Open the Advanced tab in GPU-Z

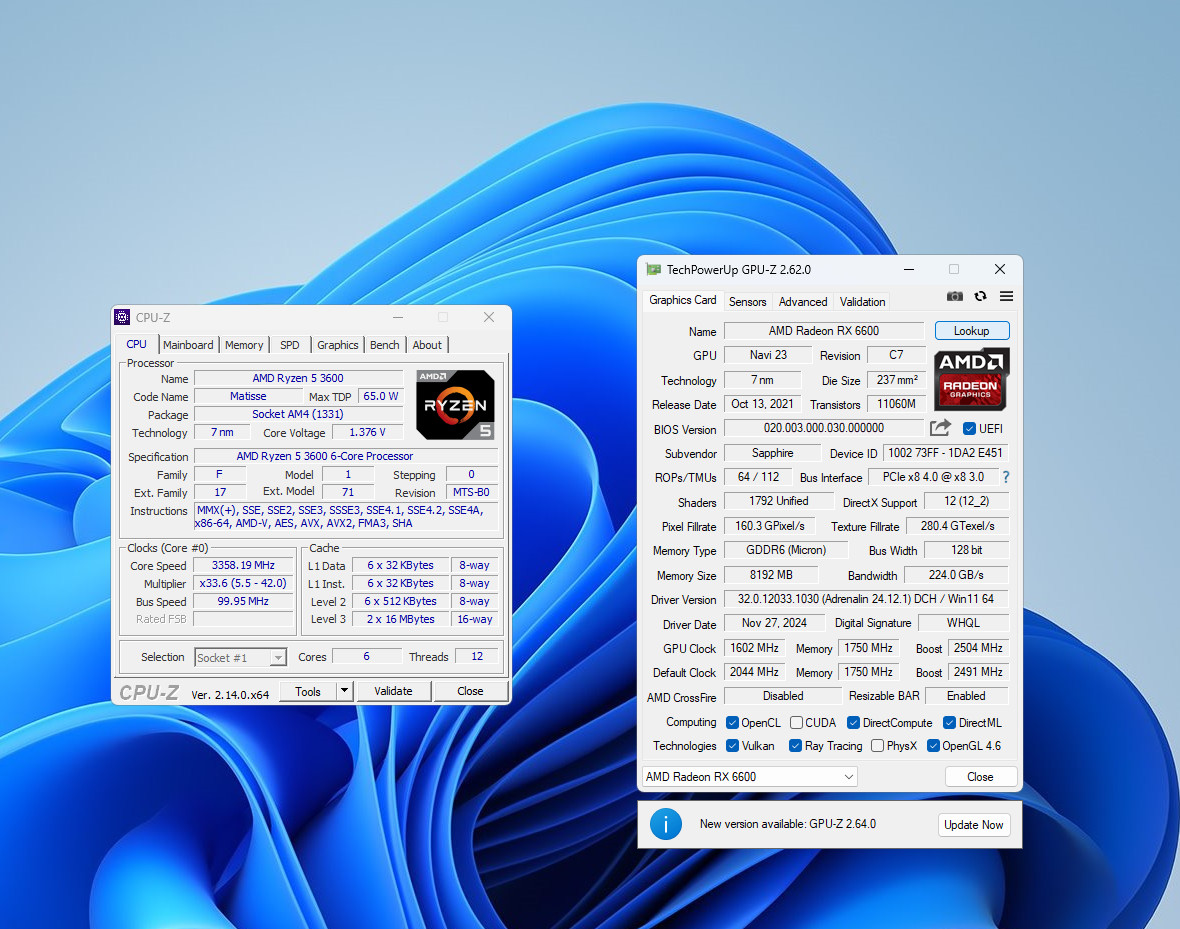(803, 301)
